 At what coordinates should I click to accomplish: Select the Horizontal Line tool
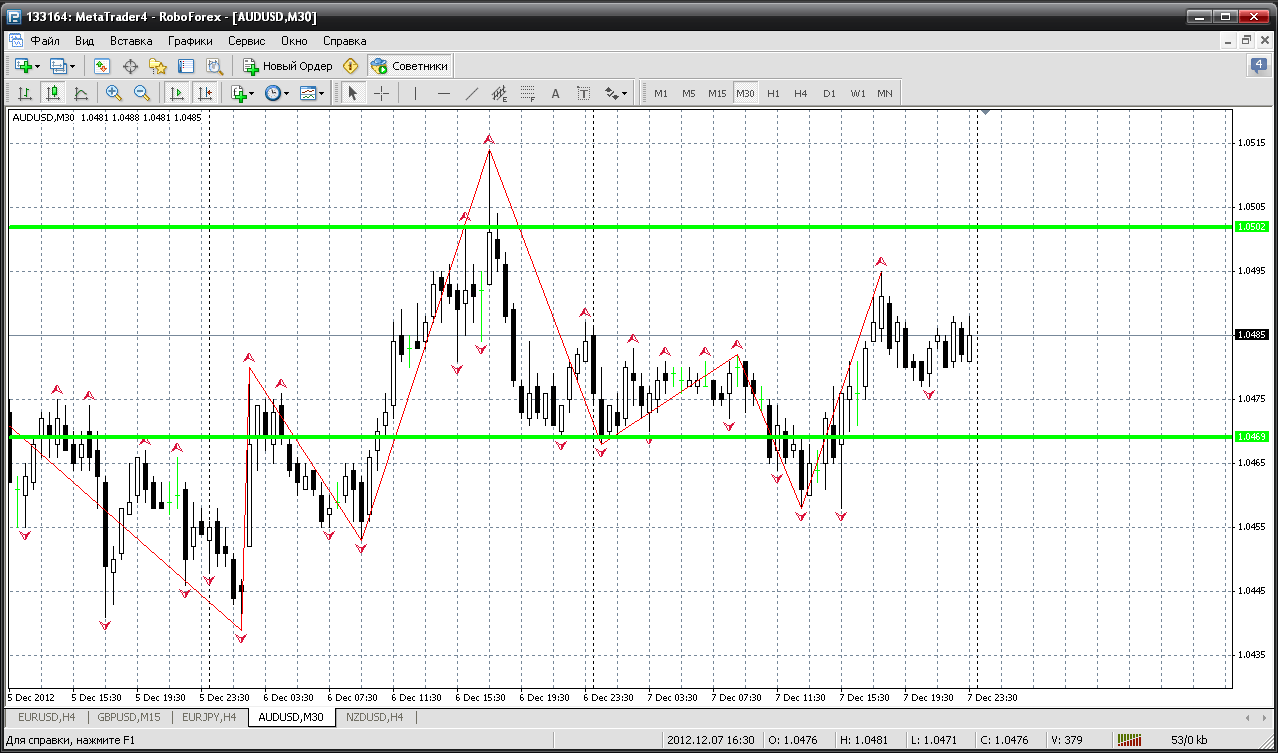click(443, 93)
